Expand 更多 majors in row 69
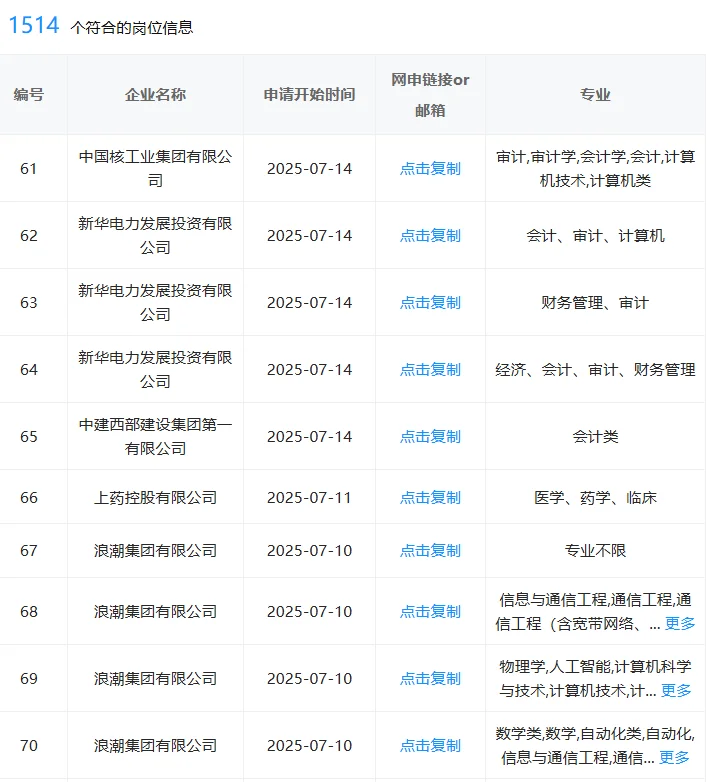The height and width of the screenshot is (782, 706). (x=676, y=691)
